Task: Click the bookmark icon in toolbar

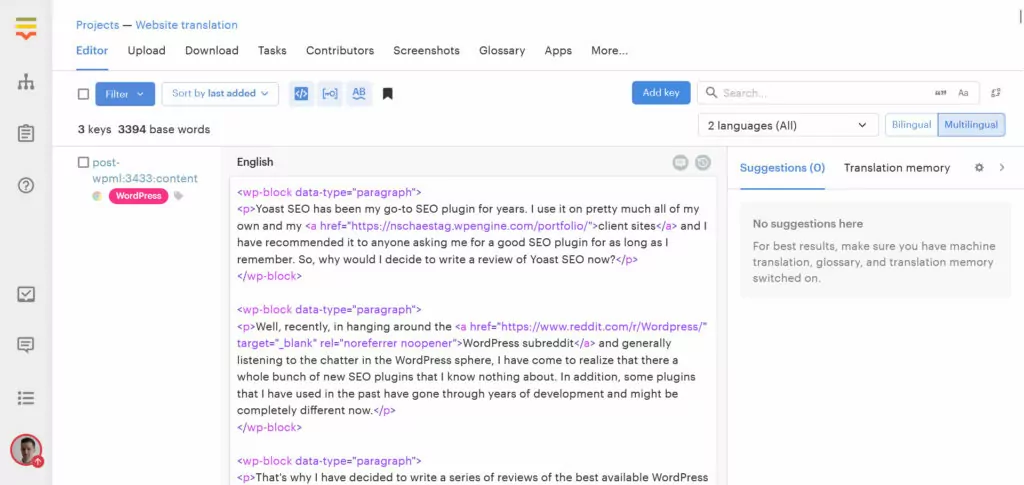Action: (388, 94)
